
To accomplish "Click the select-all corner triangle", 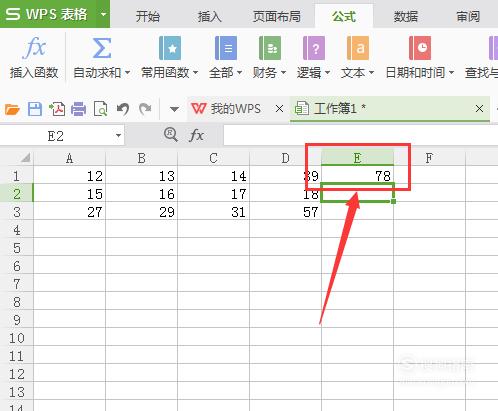I will 25,157.
